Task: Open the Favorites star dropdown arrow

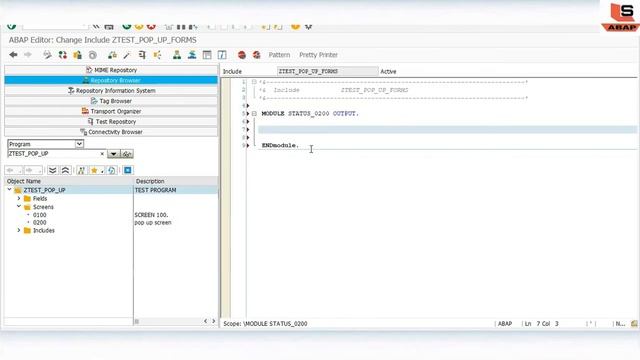Action: click(x=102, y=171)
